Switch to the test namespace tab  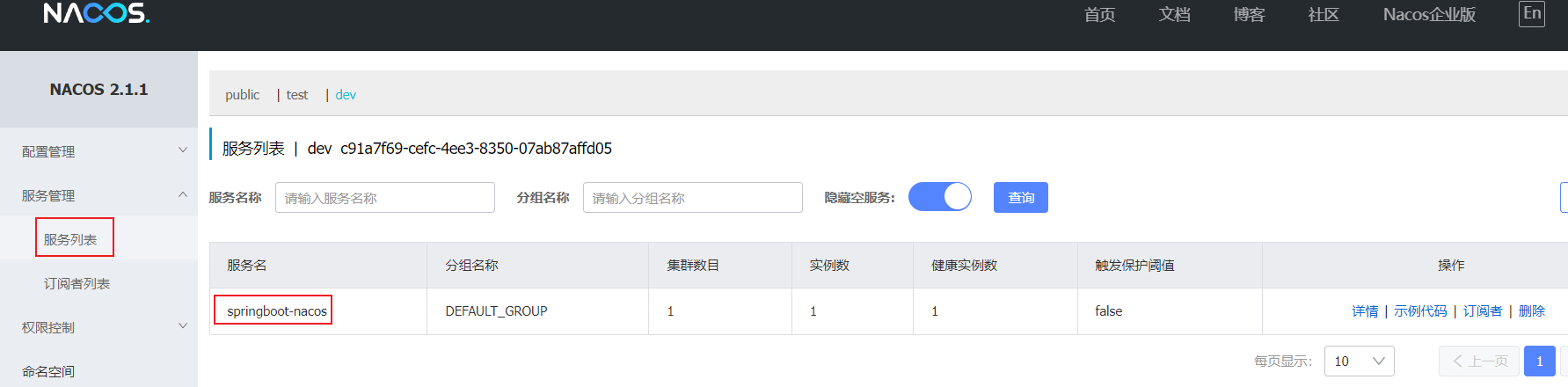pyautogui.click(x=297, y=95)
